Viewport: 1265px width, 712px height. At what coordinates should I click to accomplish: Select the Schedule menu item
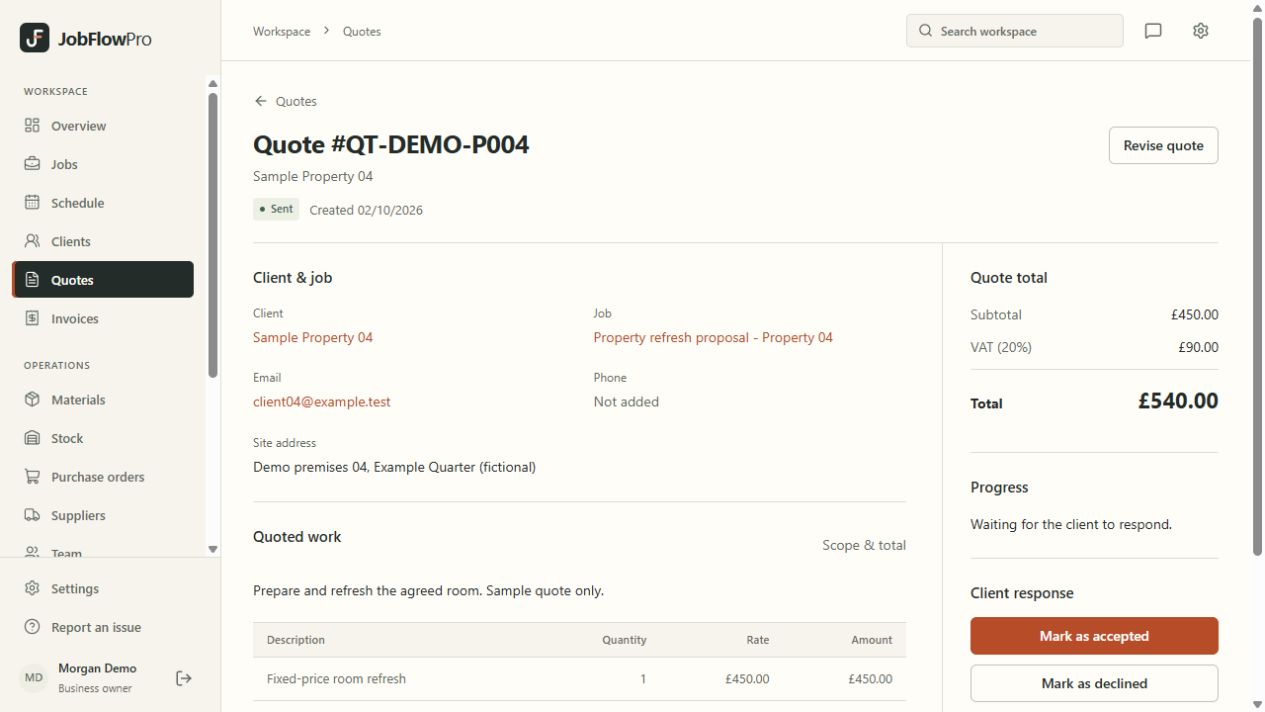[103, 203]
